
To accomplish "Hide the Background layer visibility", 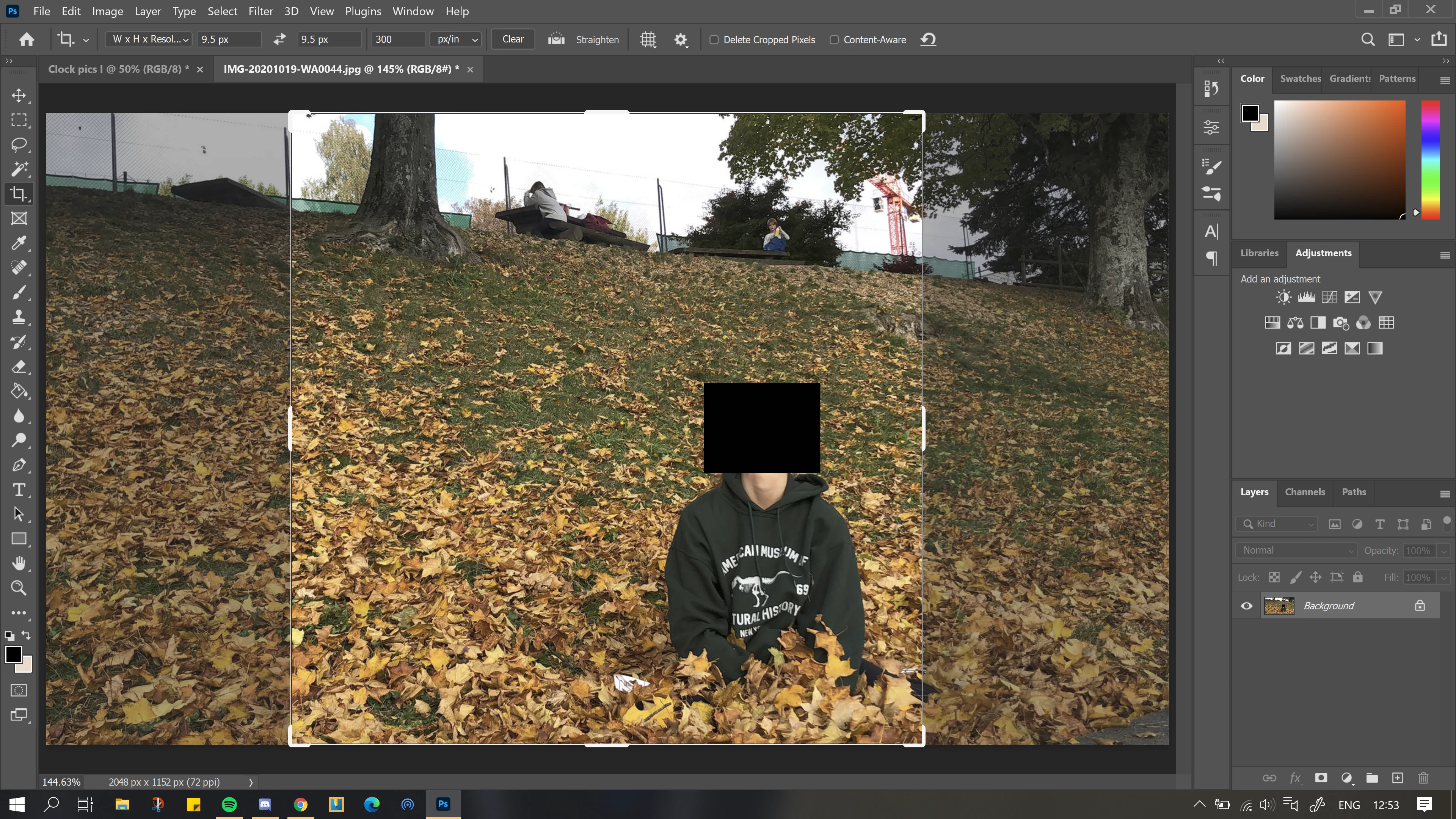I will coord(1246,606).
